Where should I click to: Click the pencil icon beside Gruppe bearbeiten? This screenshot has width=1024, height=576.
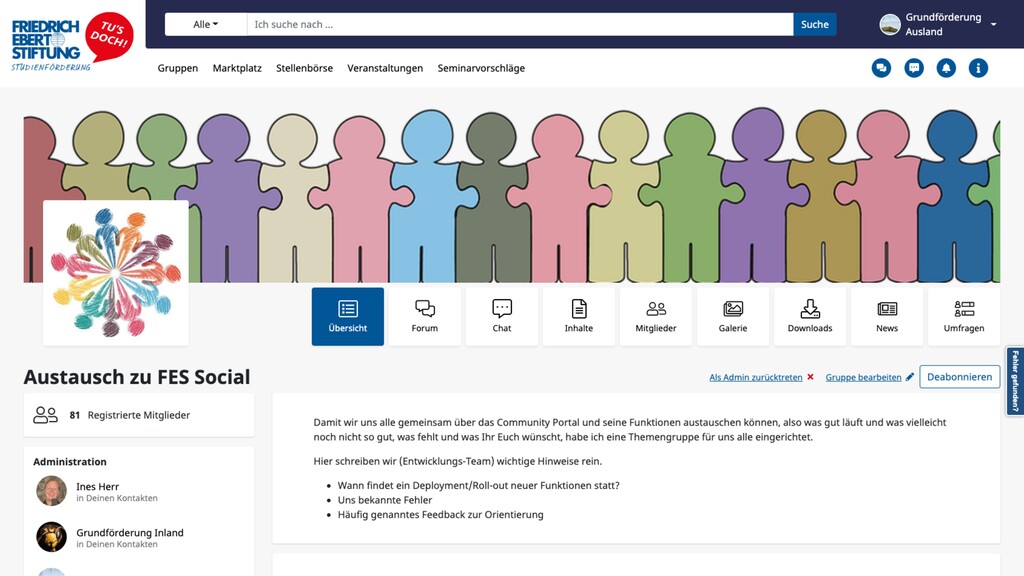point(910,377)
